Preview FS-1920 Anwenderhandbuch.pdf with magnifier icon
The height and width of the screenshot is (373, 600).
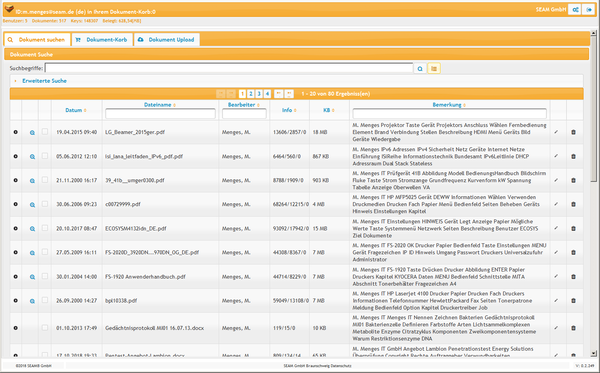[x=32, y=277]
